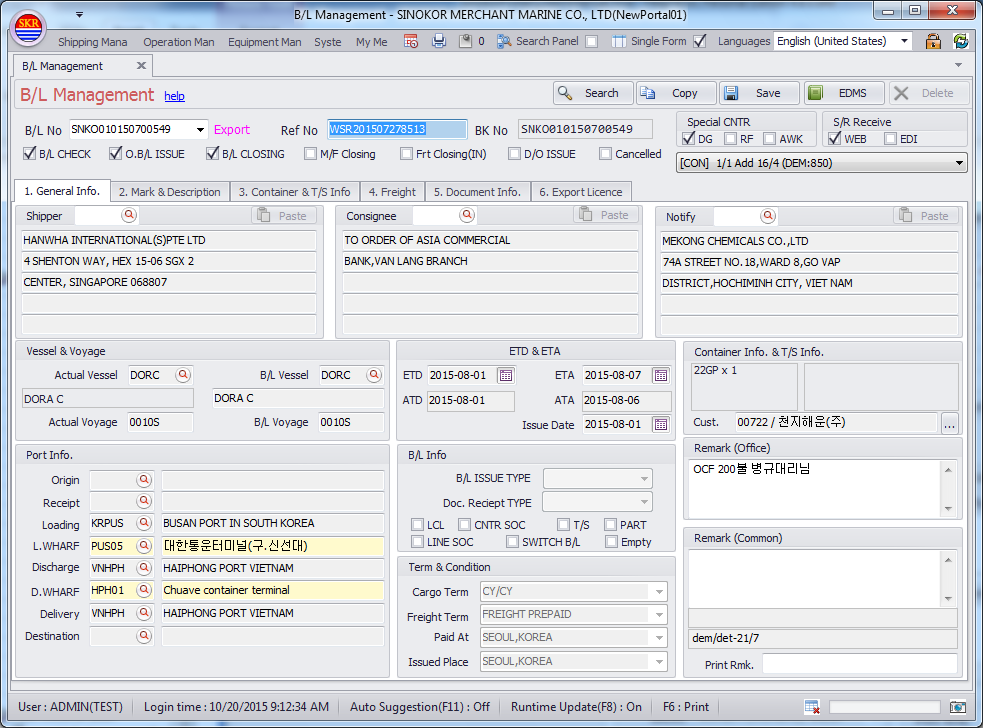983x728 pixels.
Task: Click the green refresh icon in top toolbar
Action: point(960,41)
